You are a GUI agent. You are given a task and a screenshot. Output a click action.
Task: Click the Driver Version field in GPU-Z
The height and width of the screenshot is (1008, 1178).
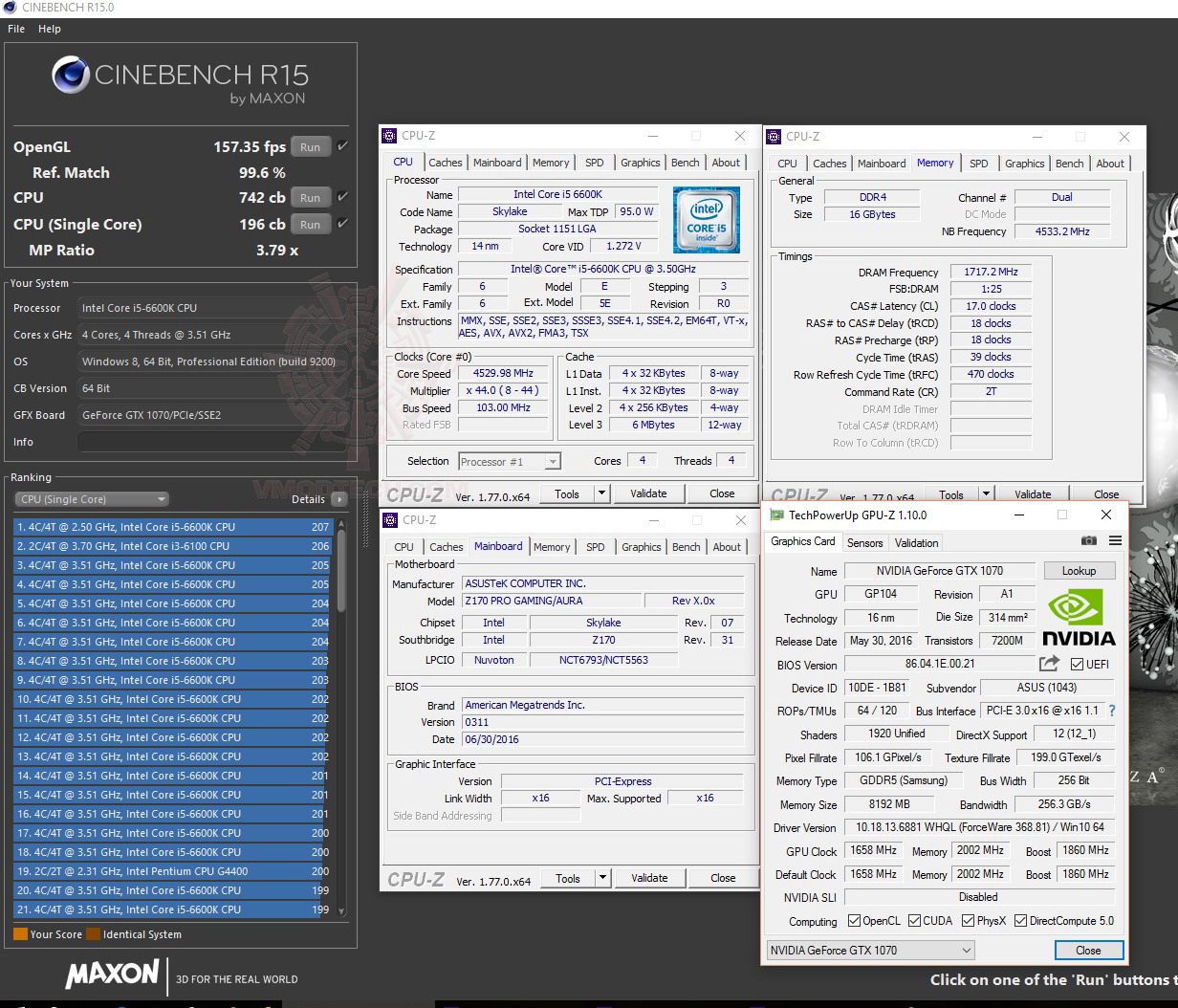980,827
